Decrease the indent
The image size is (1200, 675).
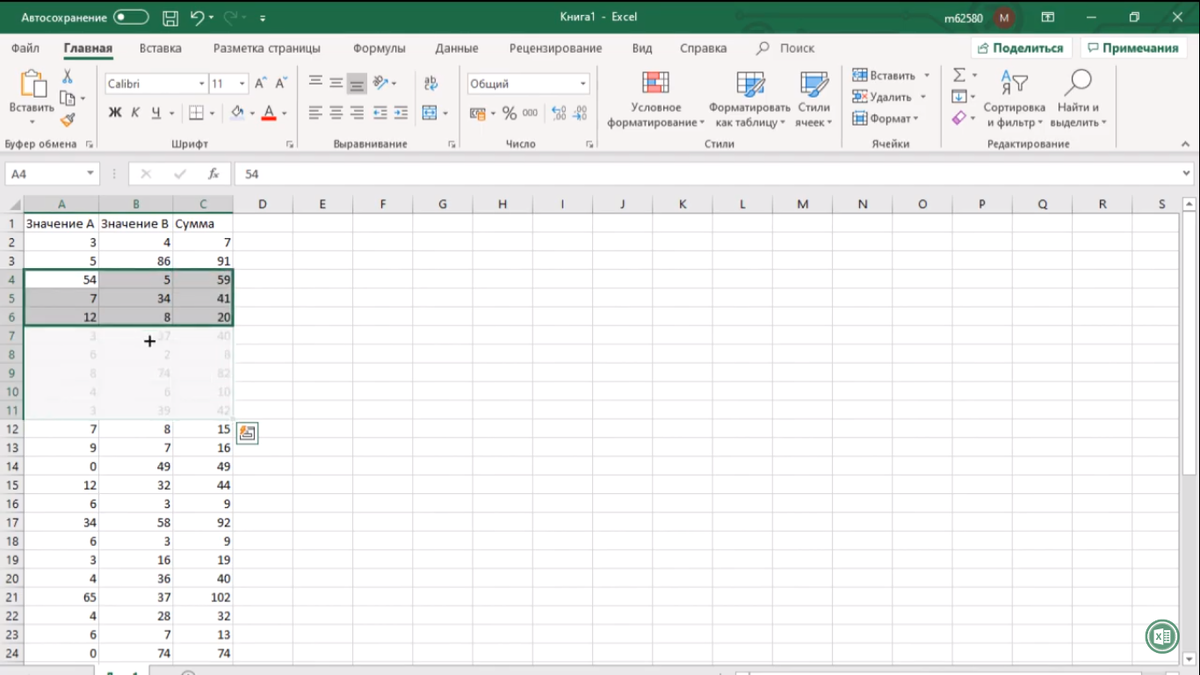[x=380, y=113]
